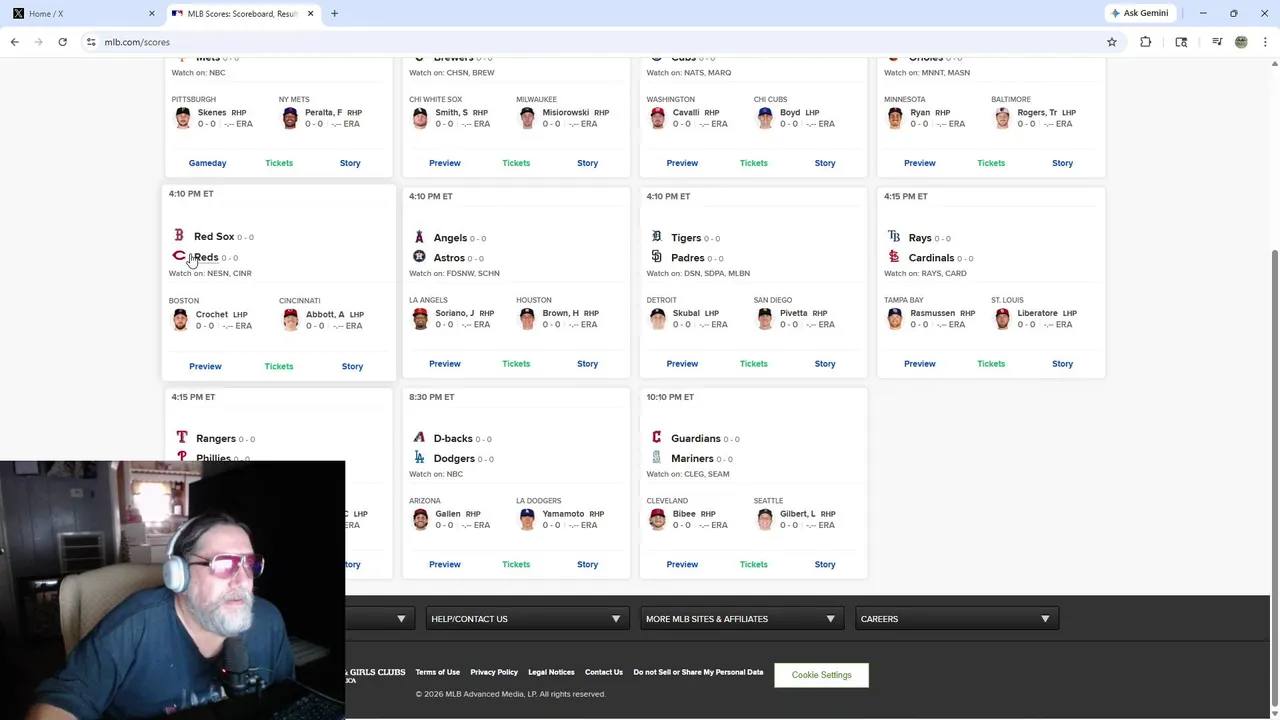Viewport: 1280px width, 720px height.
Task: Open Privacy Policy link
Action: 494,672
